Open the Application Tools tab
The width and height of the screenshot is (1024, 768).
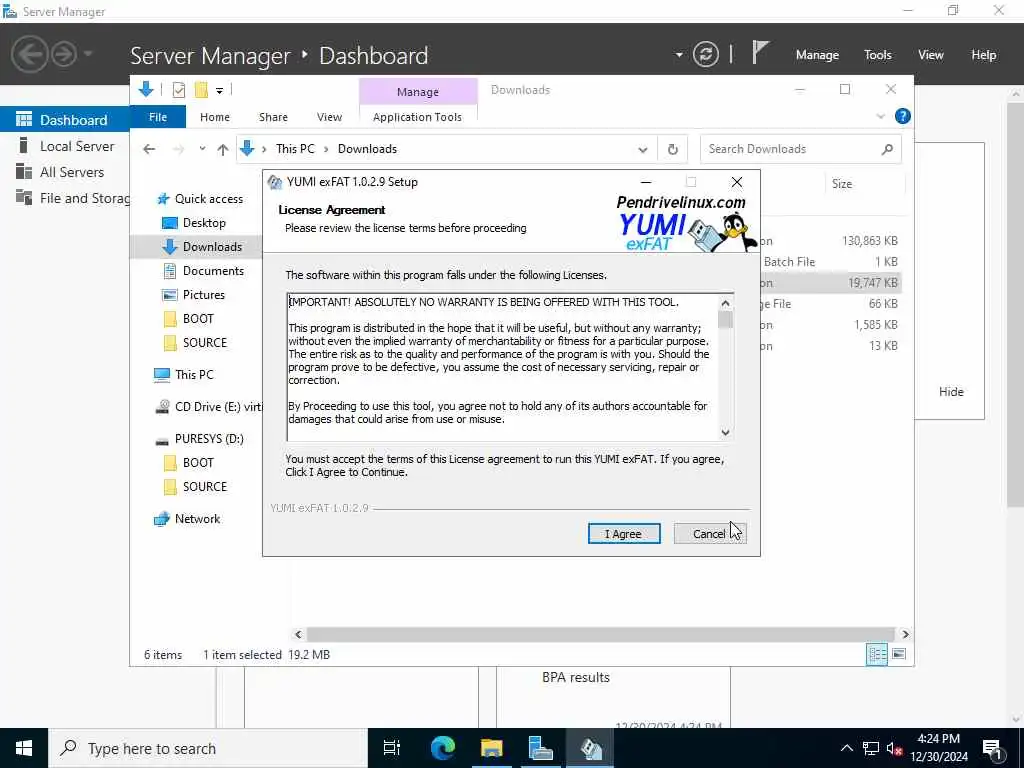(417, 117)
